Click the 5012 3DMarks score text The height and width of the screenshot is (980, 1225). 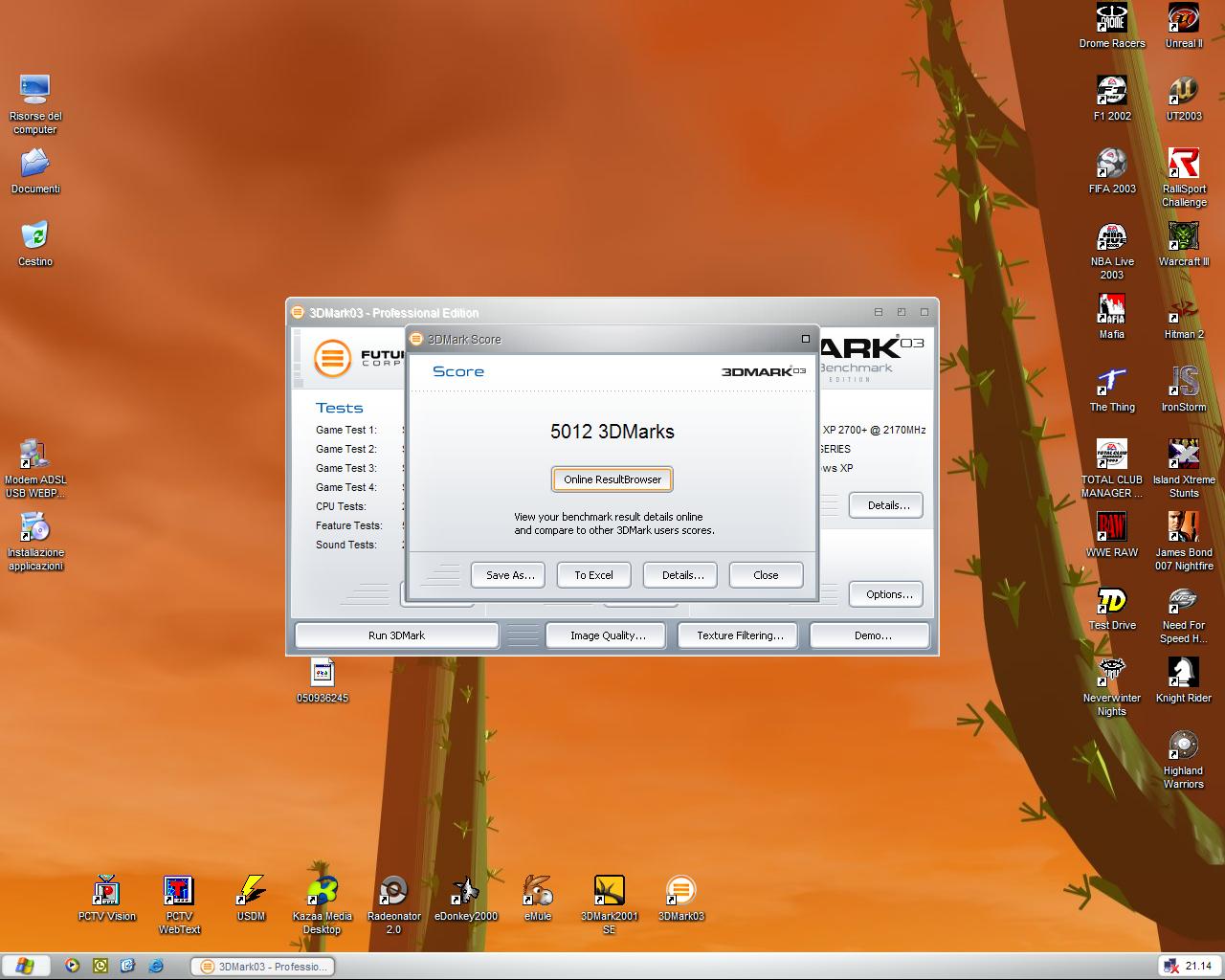[x=612, y=432]
